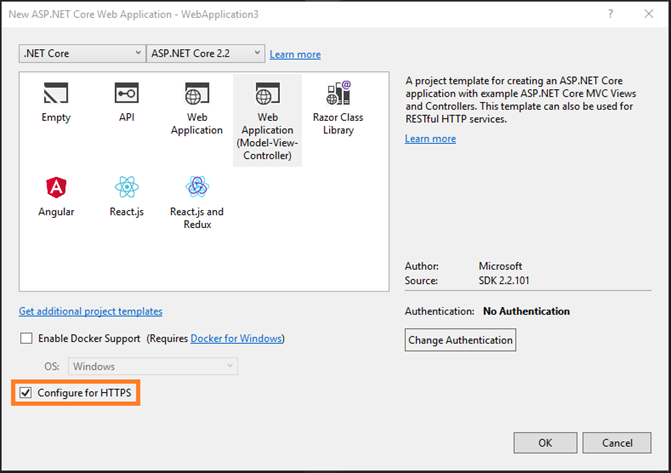The height and width of the screenshot is (473, 671).
Task: Click the 'Configure for HTTPS' label text
Action: (x=84, y=393)
